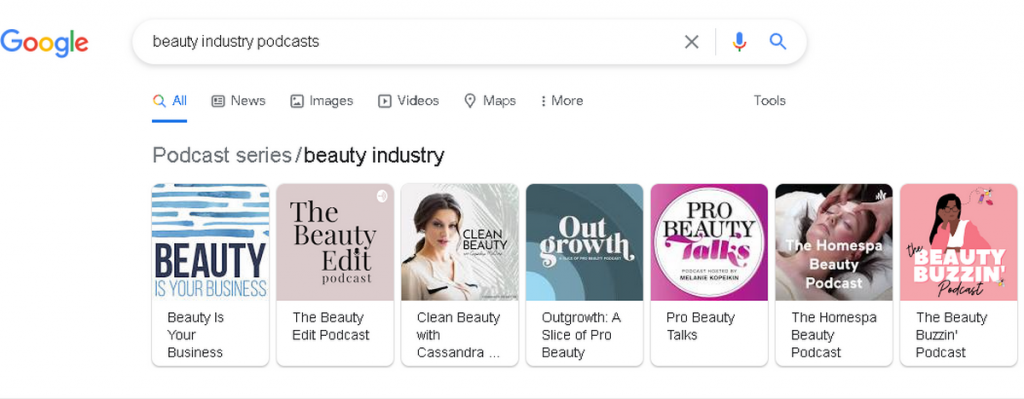1024x399 pixels.
Task: Open the Pro Beauty Talks title link
Action: pyautogui.click(x=700, y=327)
